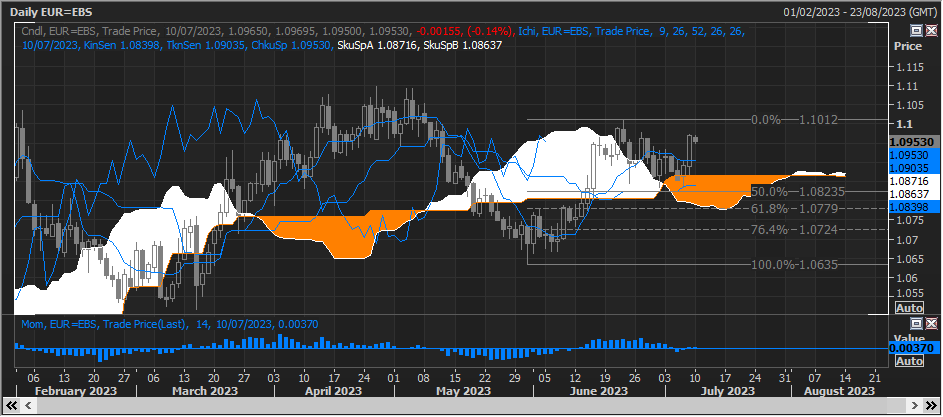Select the 100.0% 1.0635 Fibonacci level label
This screenshot has height=417, width=943.
tap(794, 265)
